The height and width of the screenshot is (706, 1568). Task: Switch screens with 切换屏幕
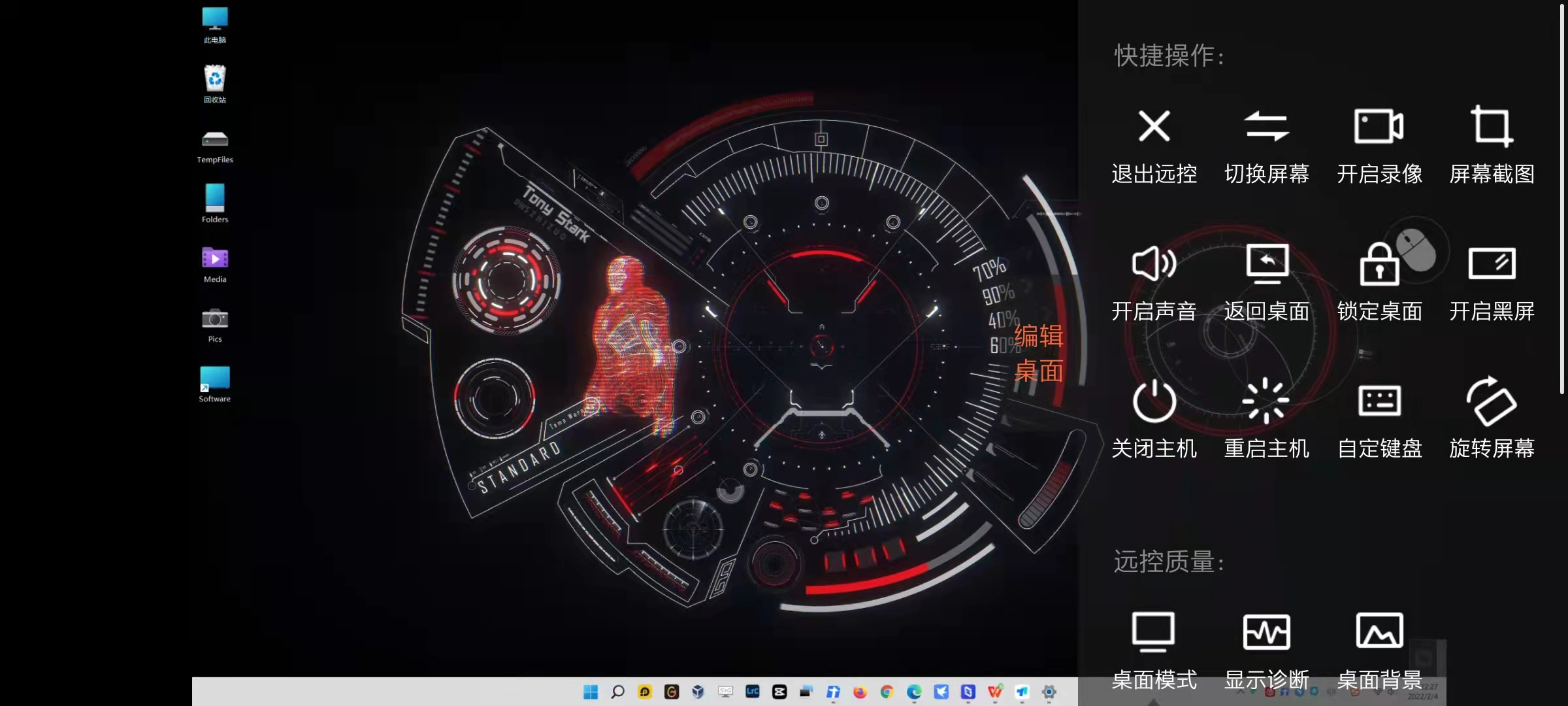pyautogui.click(x=1266, y=147)
